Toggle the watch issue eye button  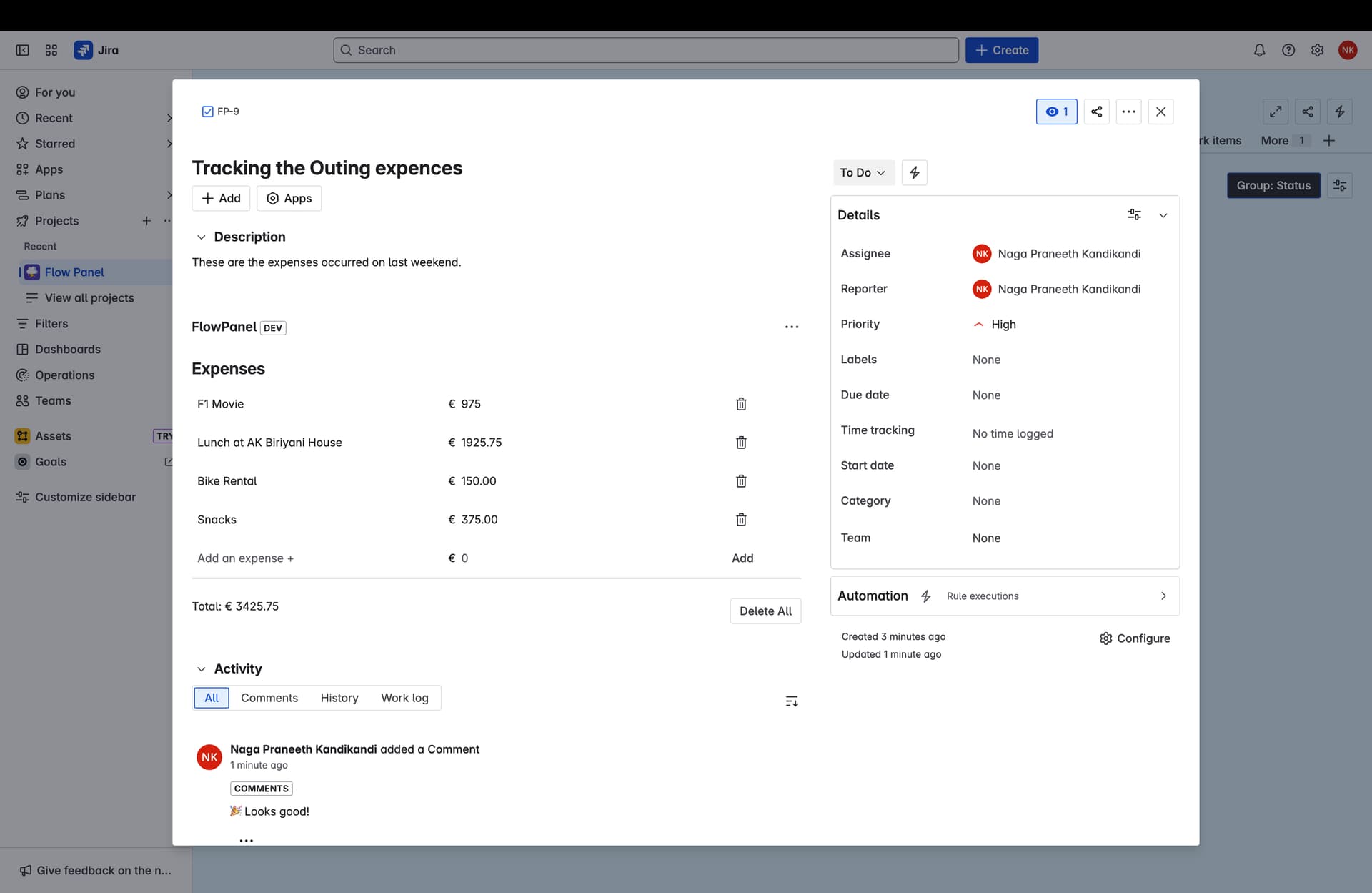point(1056,112)
